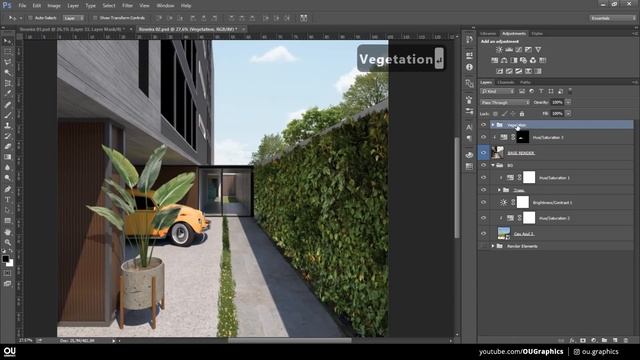
Task: Click the canvas horizontal scrollbar
Action: click(x=290, y=340)
